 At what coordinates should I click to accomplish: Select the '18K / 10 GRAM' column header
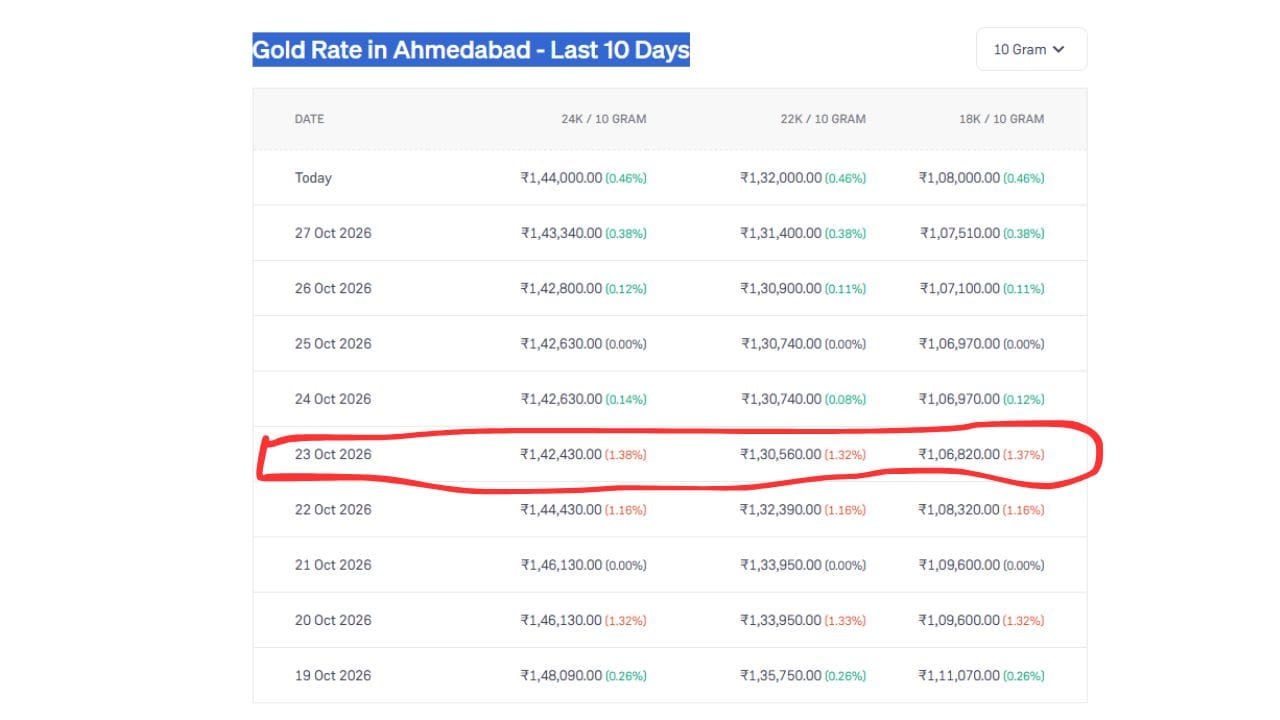click(1001, 119)
